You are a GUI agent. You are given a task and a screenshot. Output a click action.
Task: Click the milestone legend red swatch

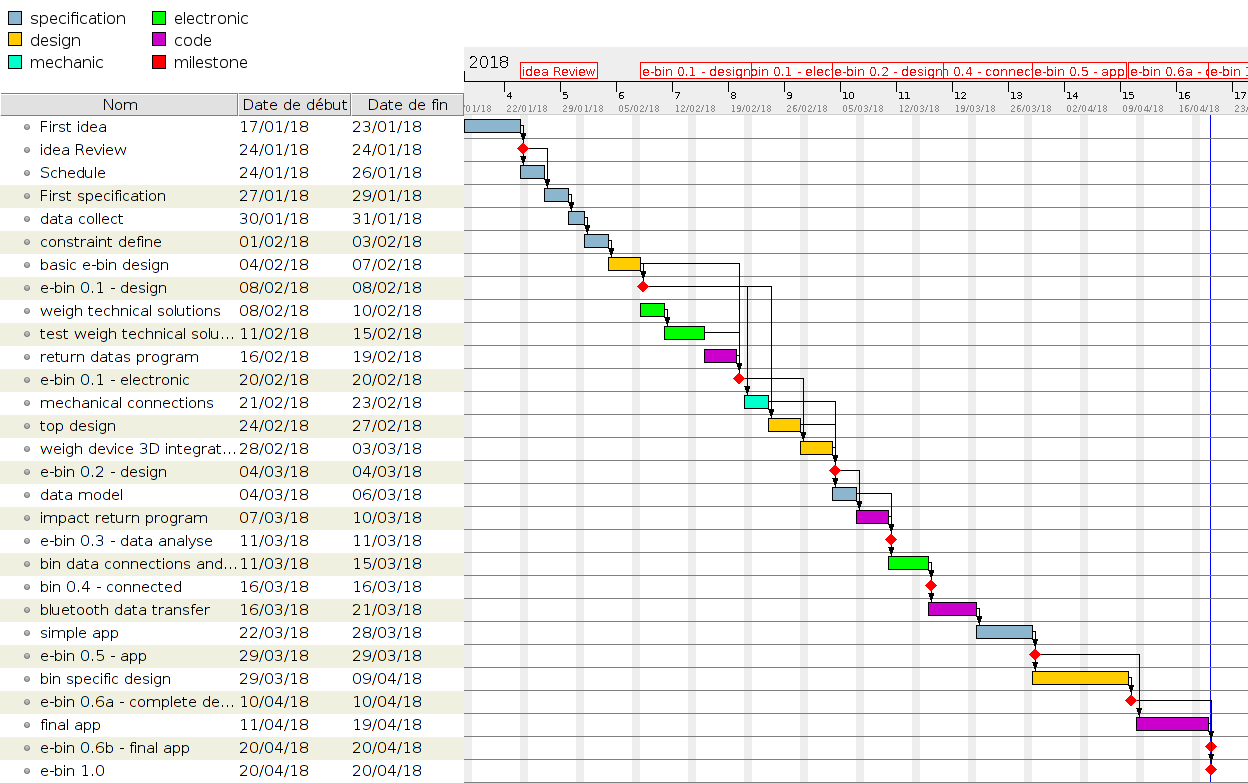159,62
